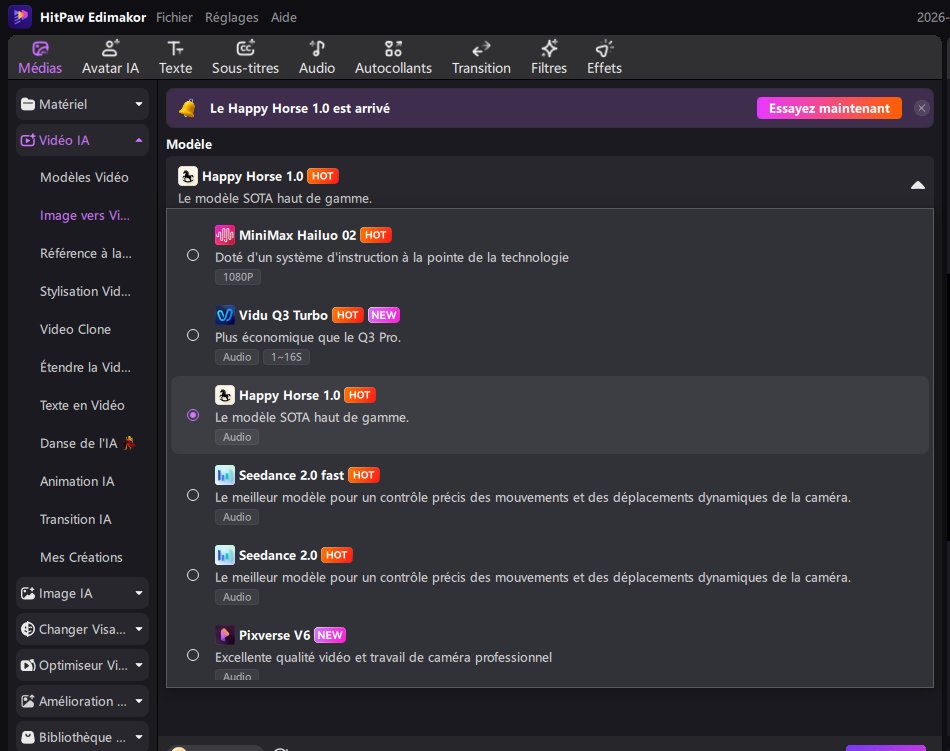Viewport: 950px width, 751px height.
Task: Dismiss the Happy Horse announcement banner
Action: tap(922, 108)
